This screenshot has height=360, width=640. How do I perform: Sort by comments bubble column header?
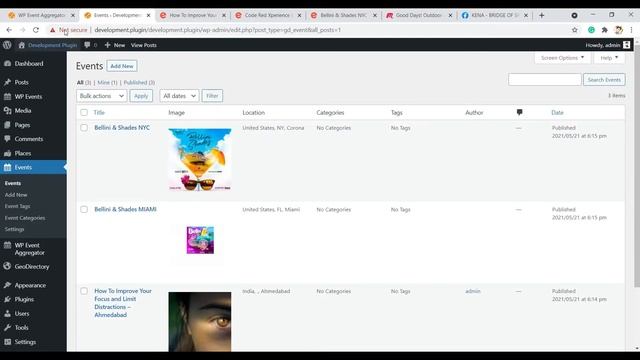pos(519,112)
